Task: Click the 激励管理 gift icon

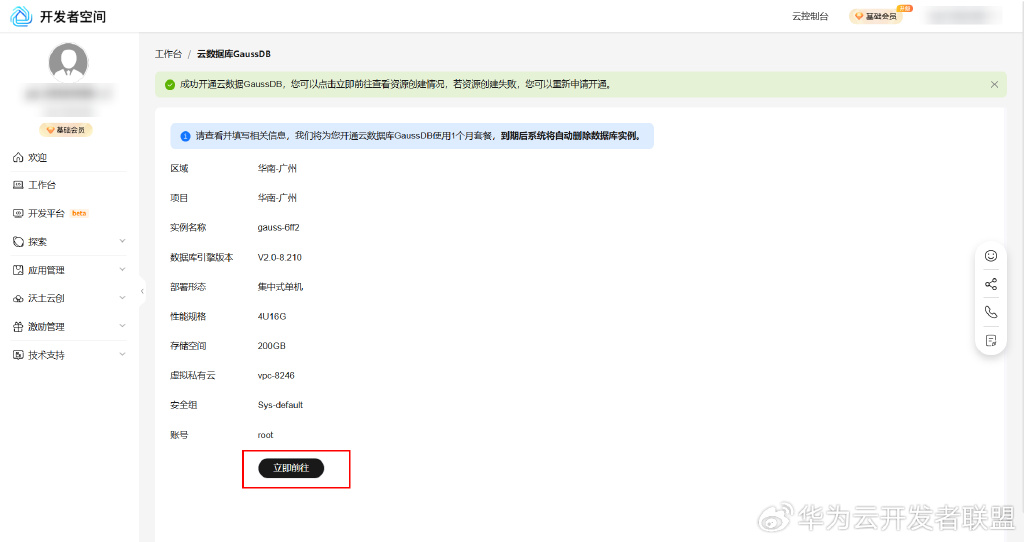Action: 18,327
